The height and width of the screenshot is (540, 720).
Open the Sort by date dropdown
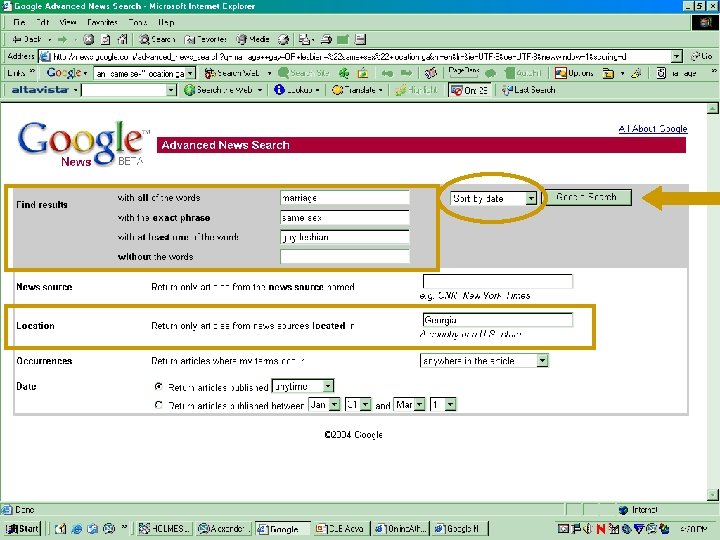click(493, 198)
